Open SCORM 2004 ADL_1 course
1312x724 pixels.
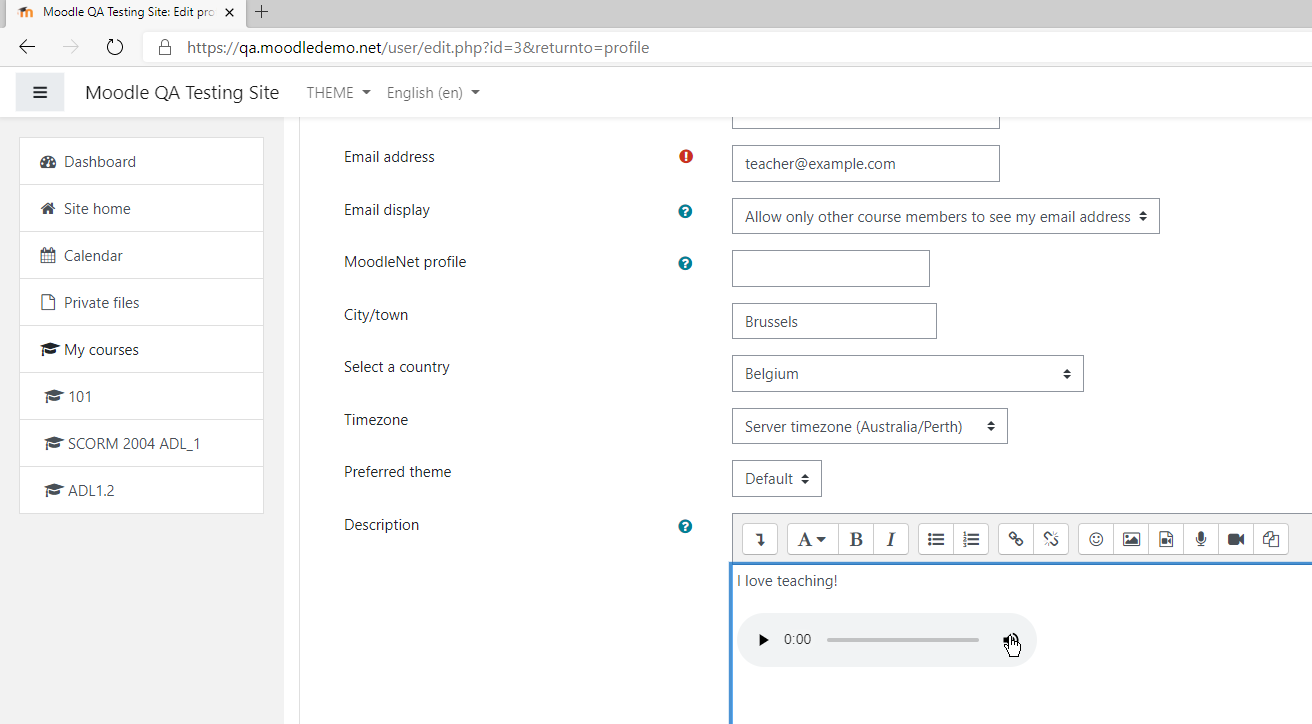point(141,443)
